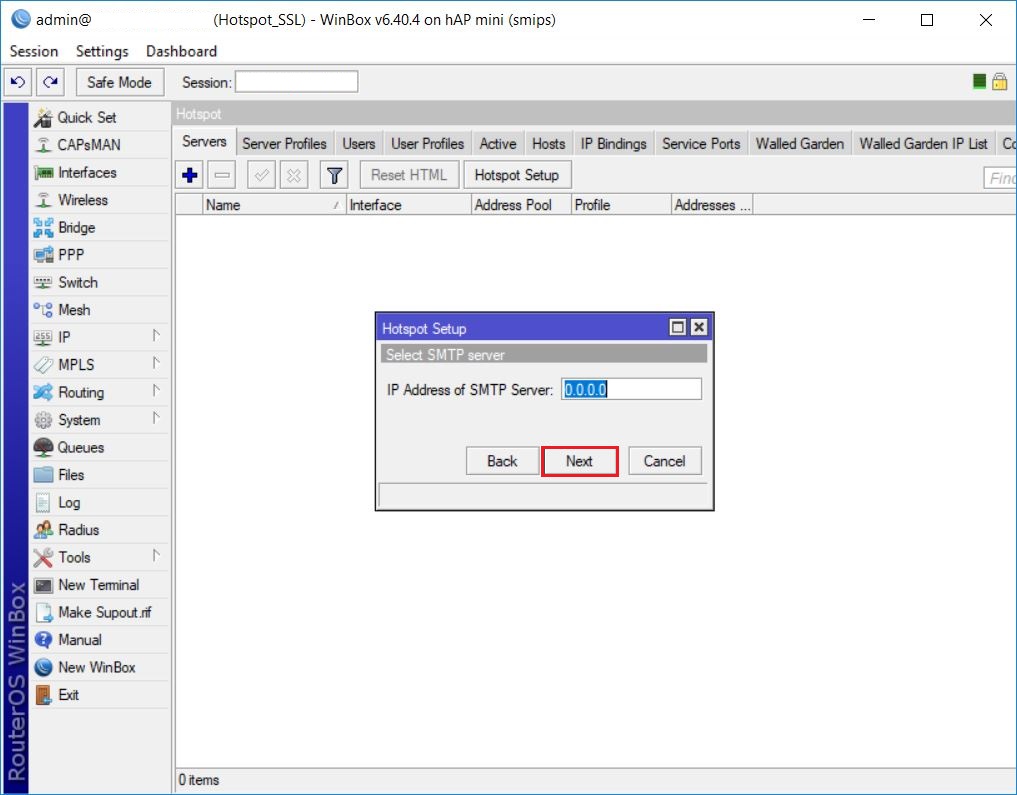Switch to the Service Ports tab

point(701,144)
